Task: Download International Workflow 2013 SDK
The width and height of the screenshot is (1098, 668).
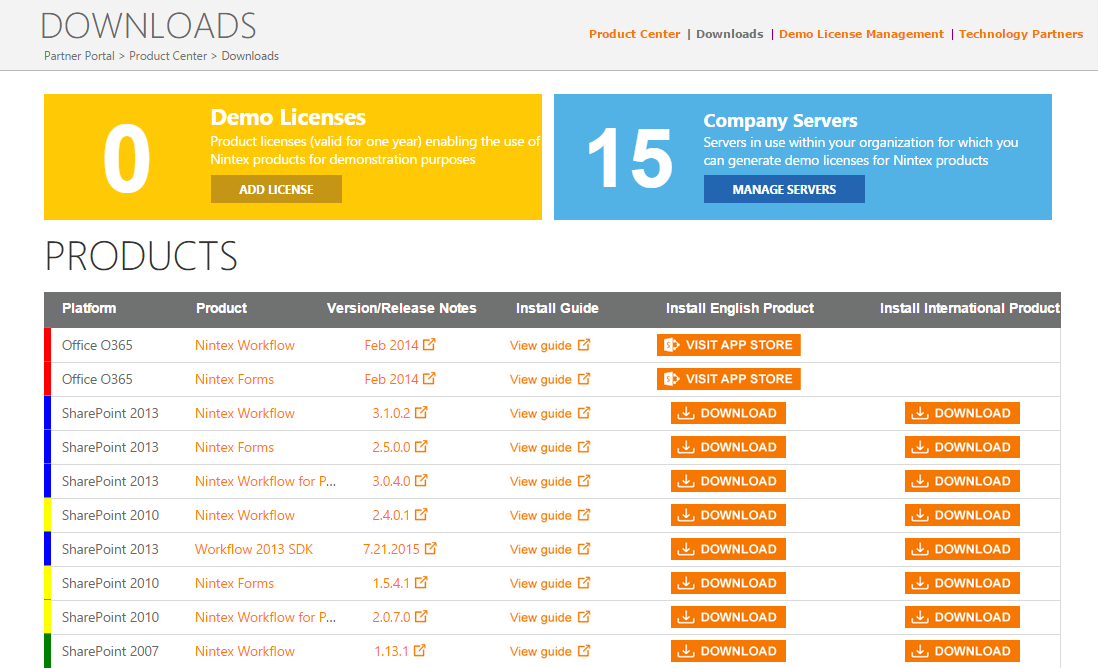Action: [962, 549]
